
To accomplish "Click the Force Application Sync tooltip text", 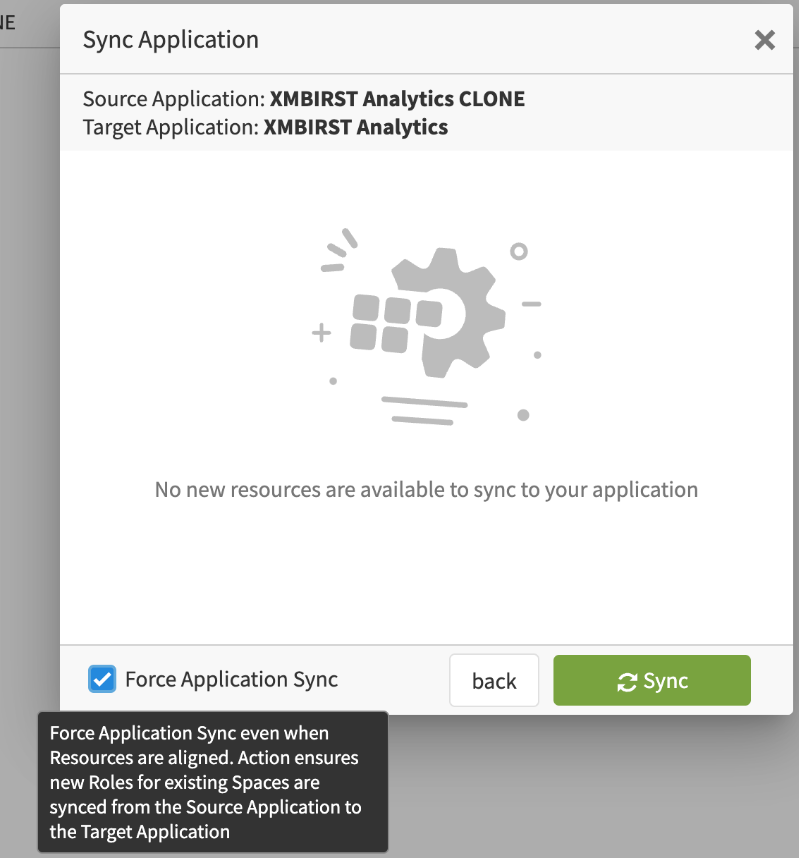I will coord(212,783).
